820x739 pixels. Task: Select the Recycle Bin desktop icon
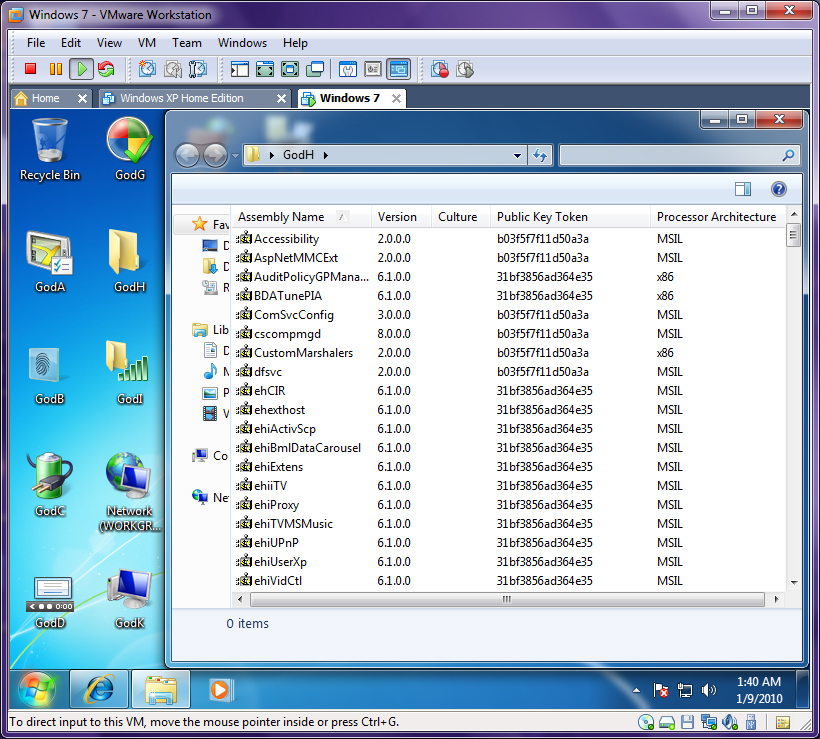50,150
